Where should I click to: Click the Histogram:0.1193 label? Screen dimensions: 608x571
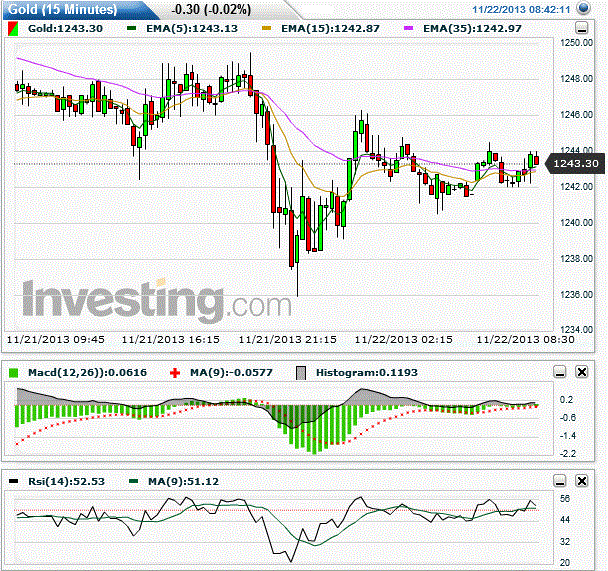[367, 373]
